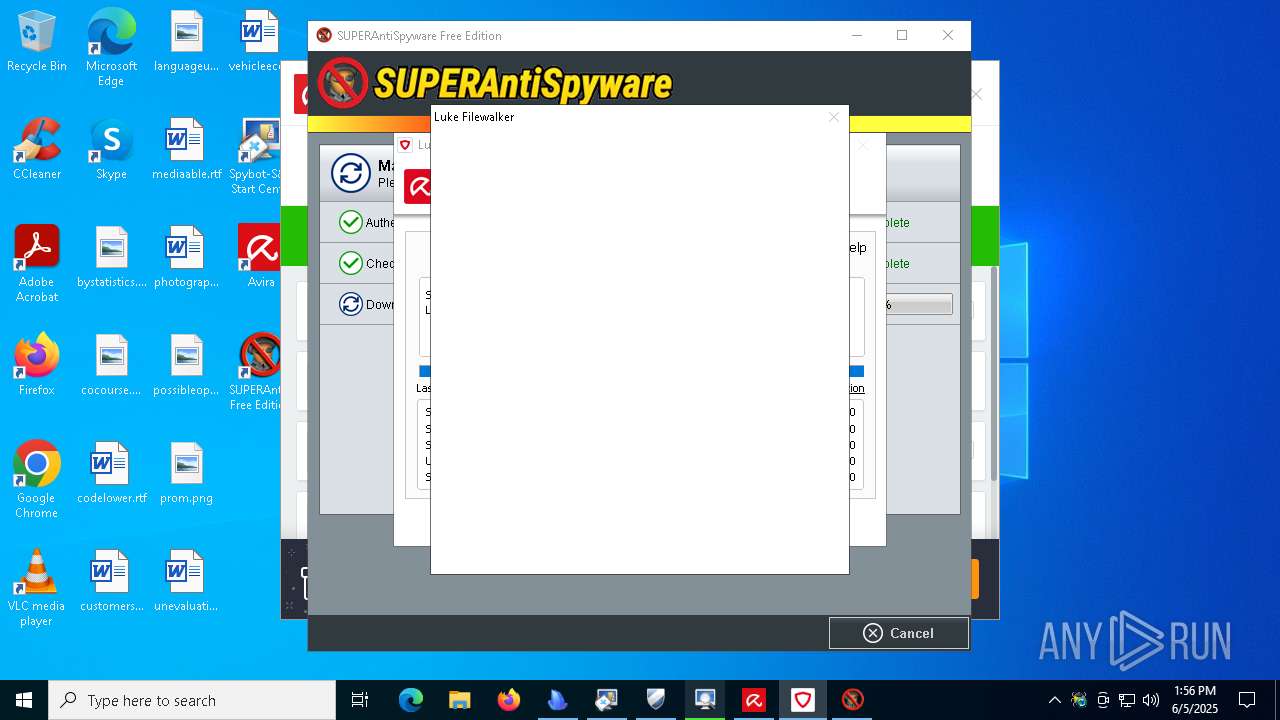This screenshot has height=720, width=1280.
Task: Select the mediaable.rtf file
Action: pos(186,150)
